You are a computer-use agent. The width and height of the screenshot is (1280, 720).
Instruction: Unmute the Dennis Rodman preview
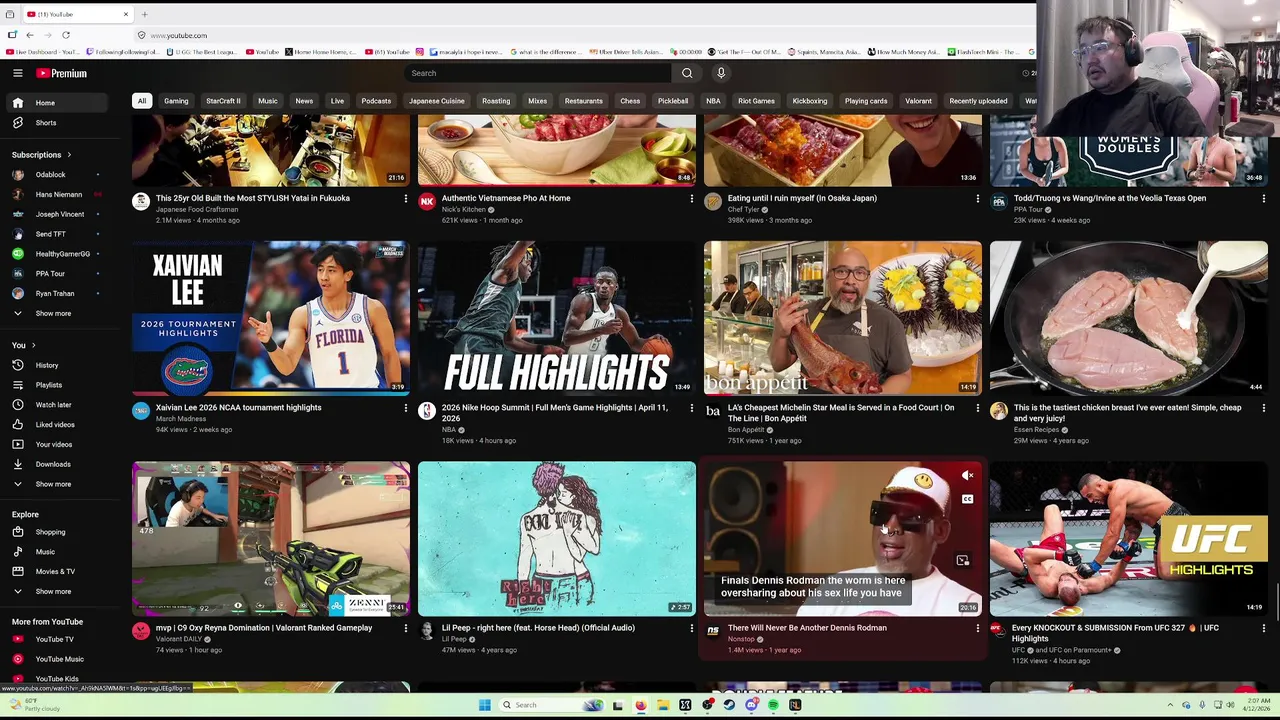pyautogui.click(x=967, y=476)
